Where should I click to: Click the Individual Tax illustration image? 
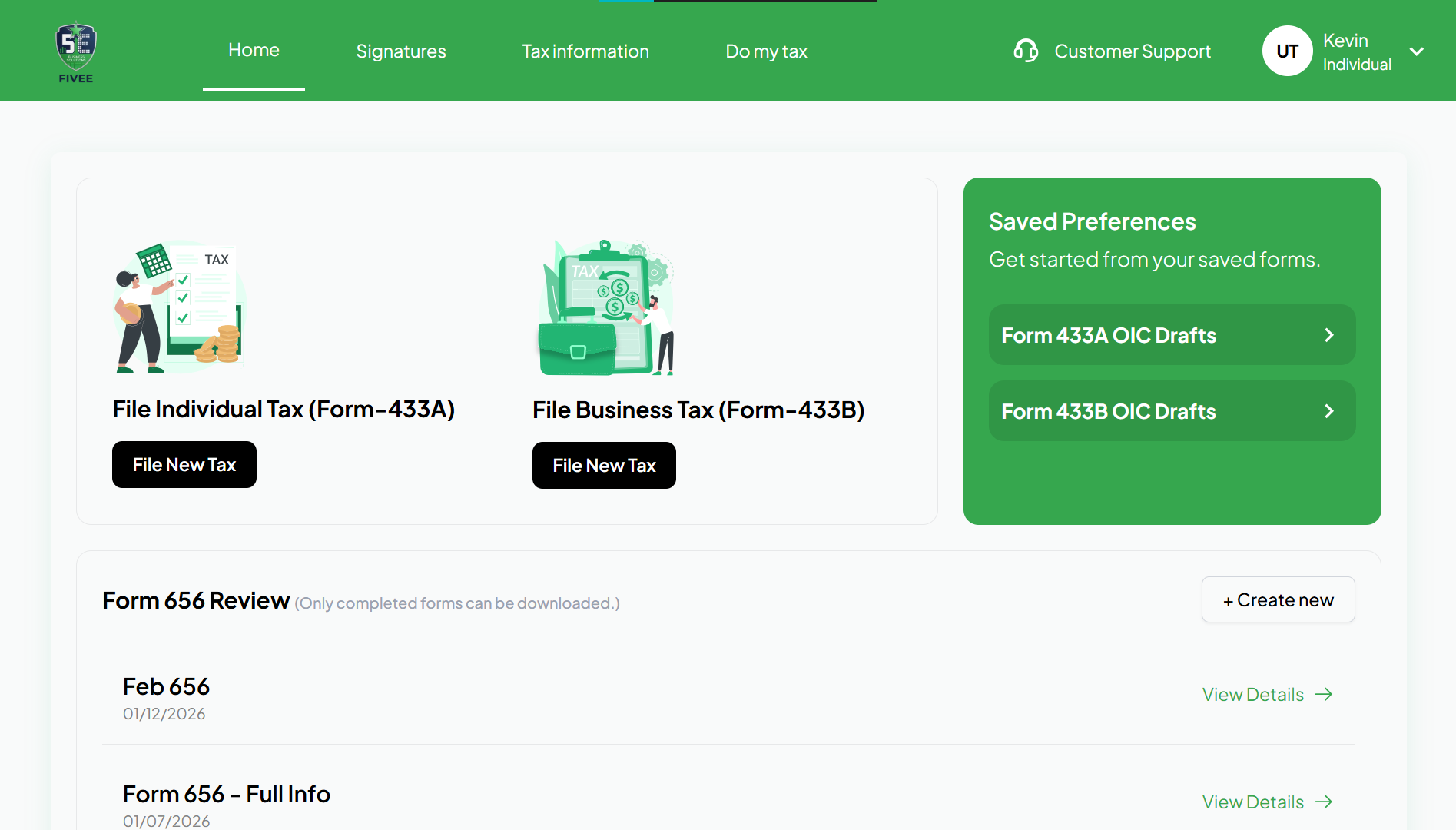(x=178, y=307)
